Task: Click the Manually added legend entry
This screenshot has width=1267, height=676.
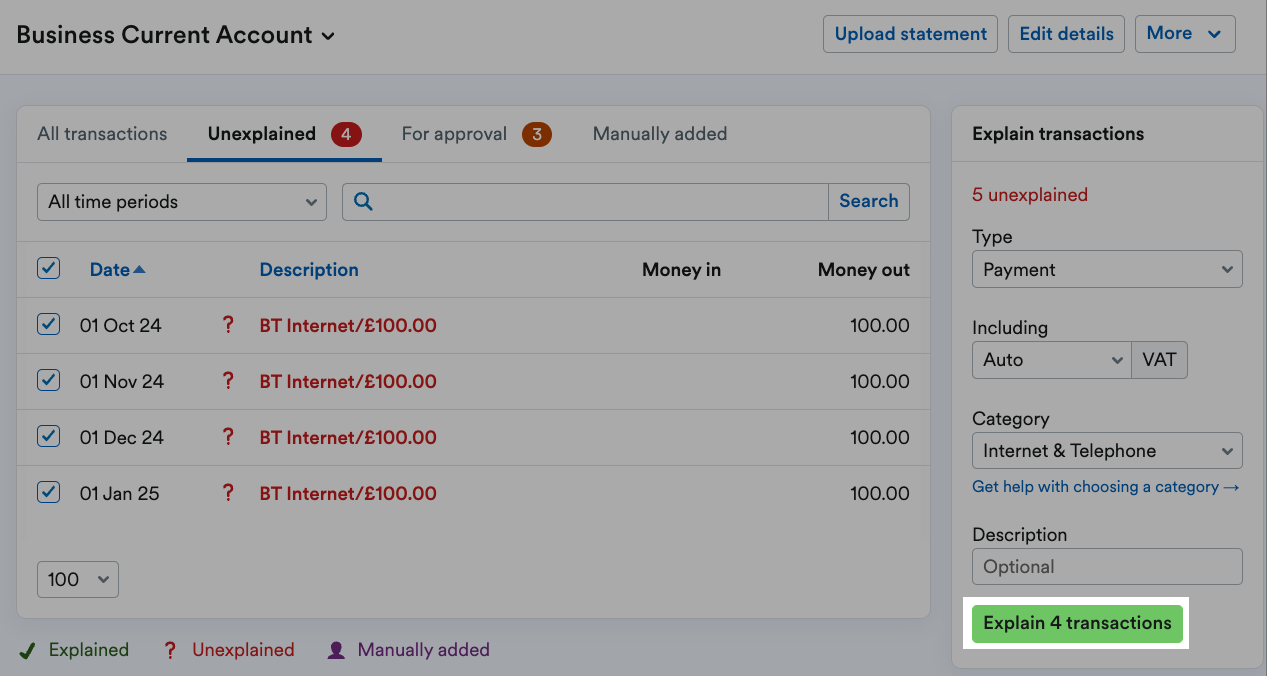Action: click(408, 650)
